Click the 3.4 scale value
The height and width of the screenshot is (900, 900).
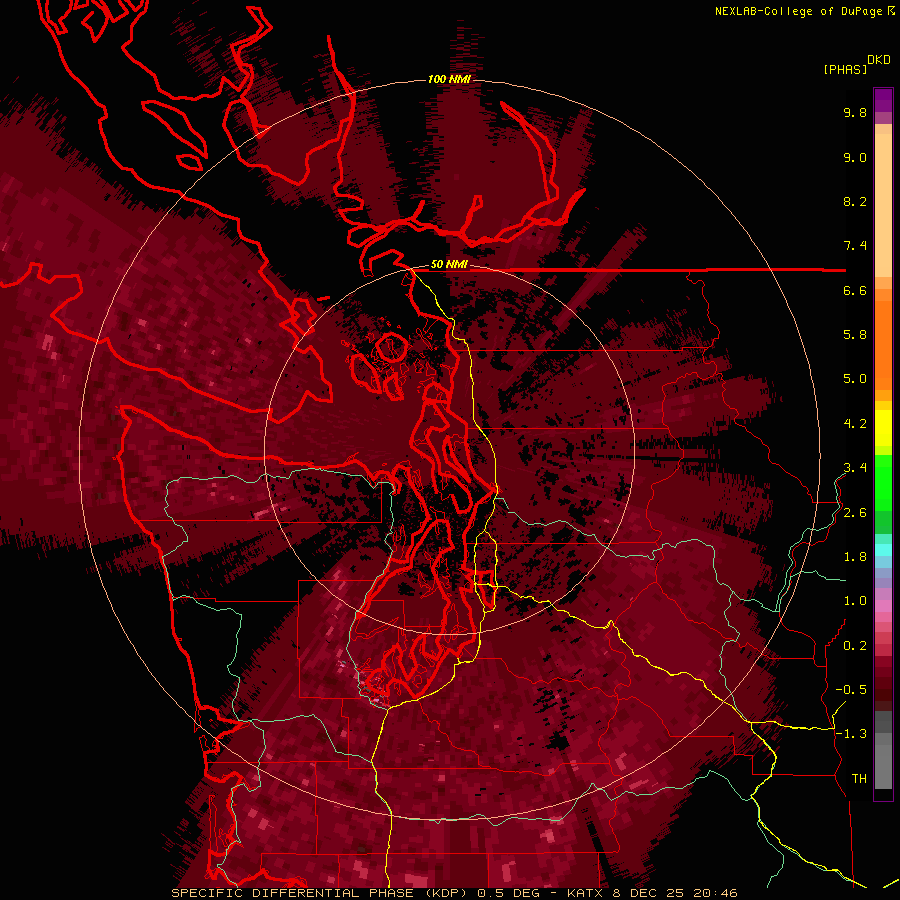[x=855, y=468]
